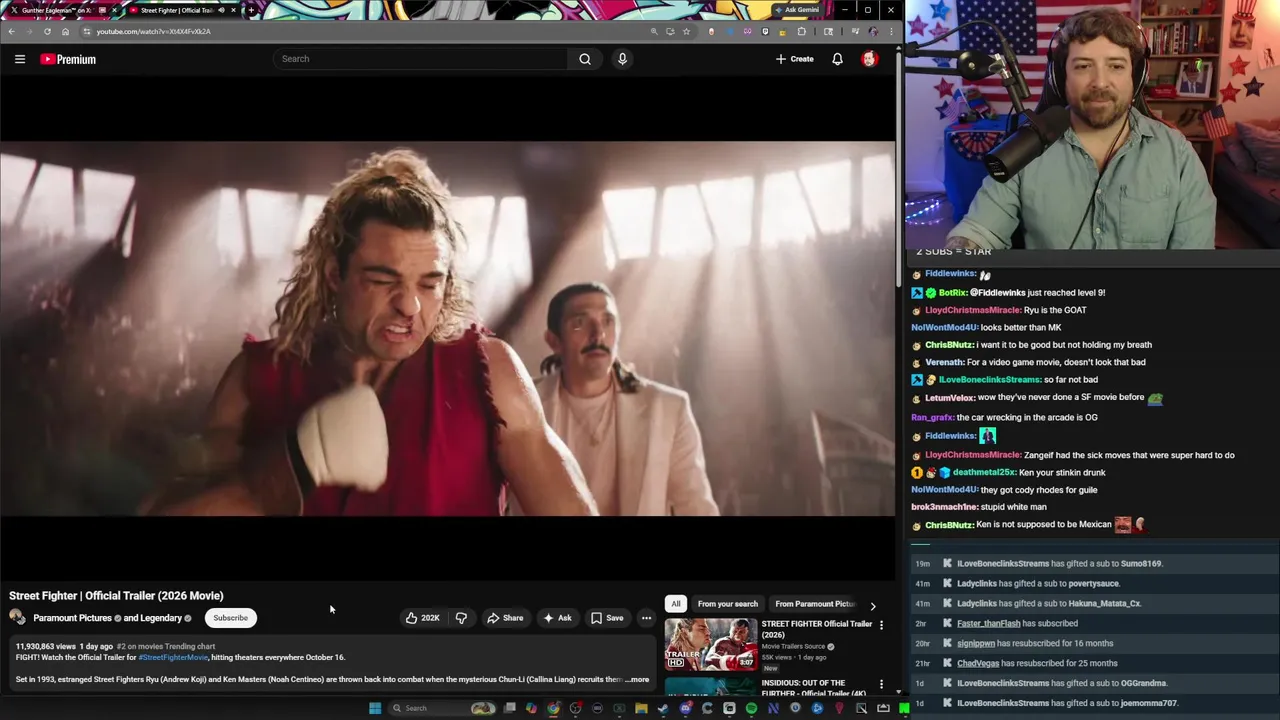1280x720 pixels.
Task: Show more chips with the right arrow
Action: pos(873,605)
